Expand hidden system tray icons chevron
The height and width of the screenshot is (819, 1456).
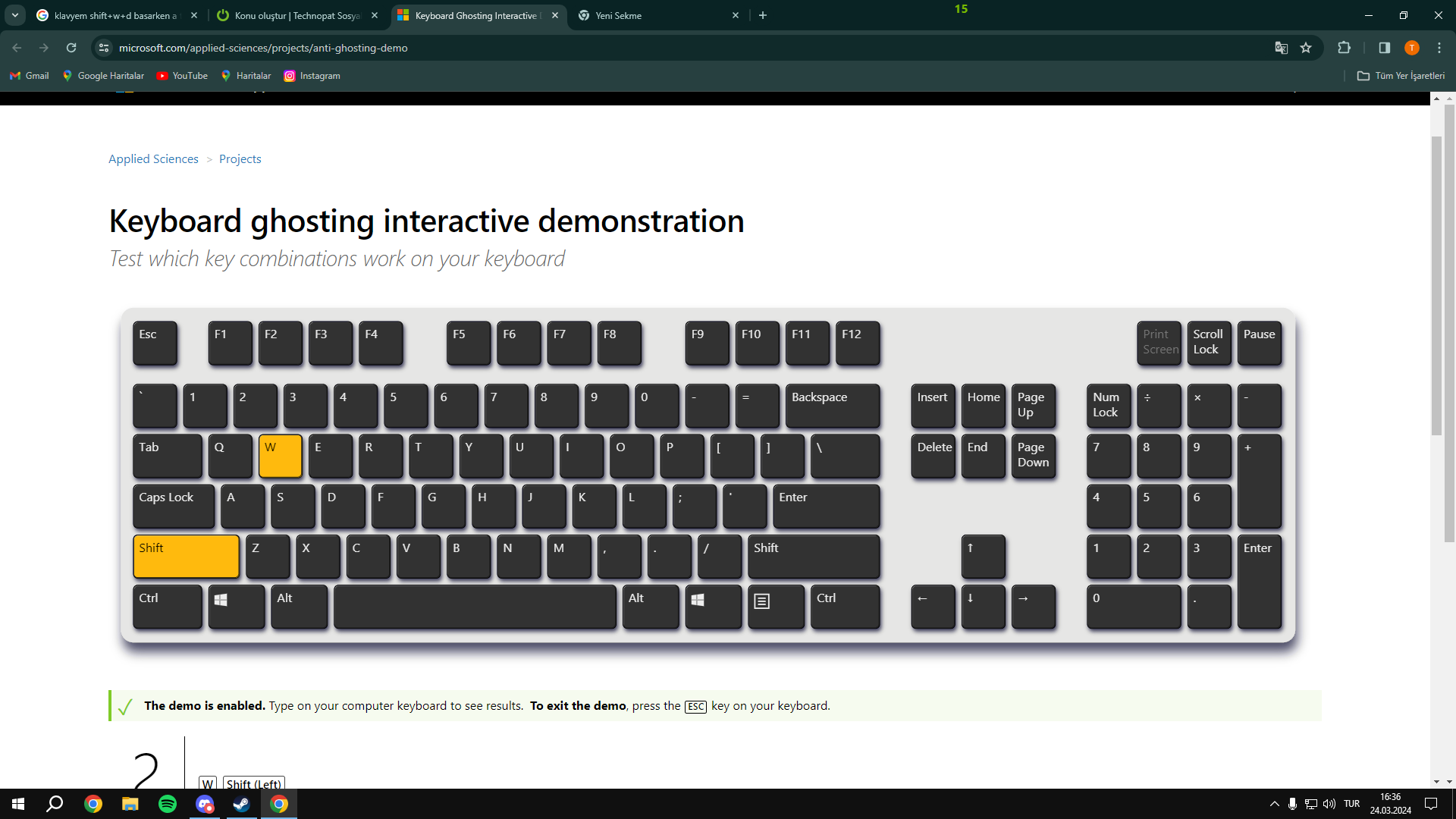pyautogui.click(x=1274, y=804)
